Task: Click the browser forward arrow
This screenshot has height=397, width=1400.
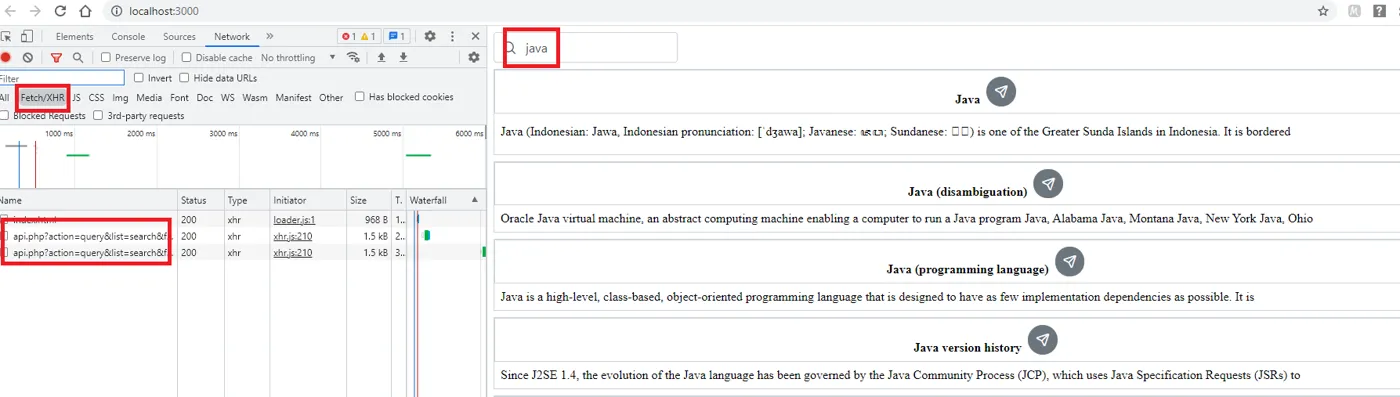Action: (36, 11)
